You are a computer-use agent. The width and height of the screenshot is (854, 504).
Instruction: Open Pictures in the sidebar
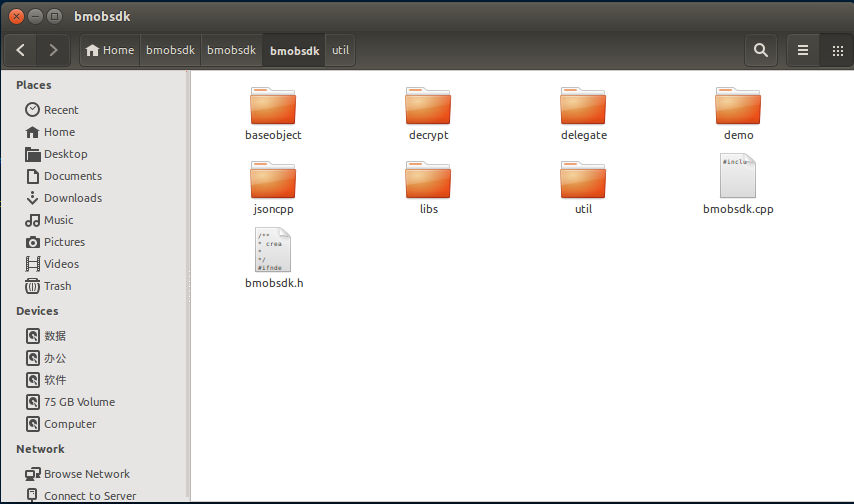(55, 242)
